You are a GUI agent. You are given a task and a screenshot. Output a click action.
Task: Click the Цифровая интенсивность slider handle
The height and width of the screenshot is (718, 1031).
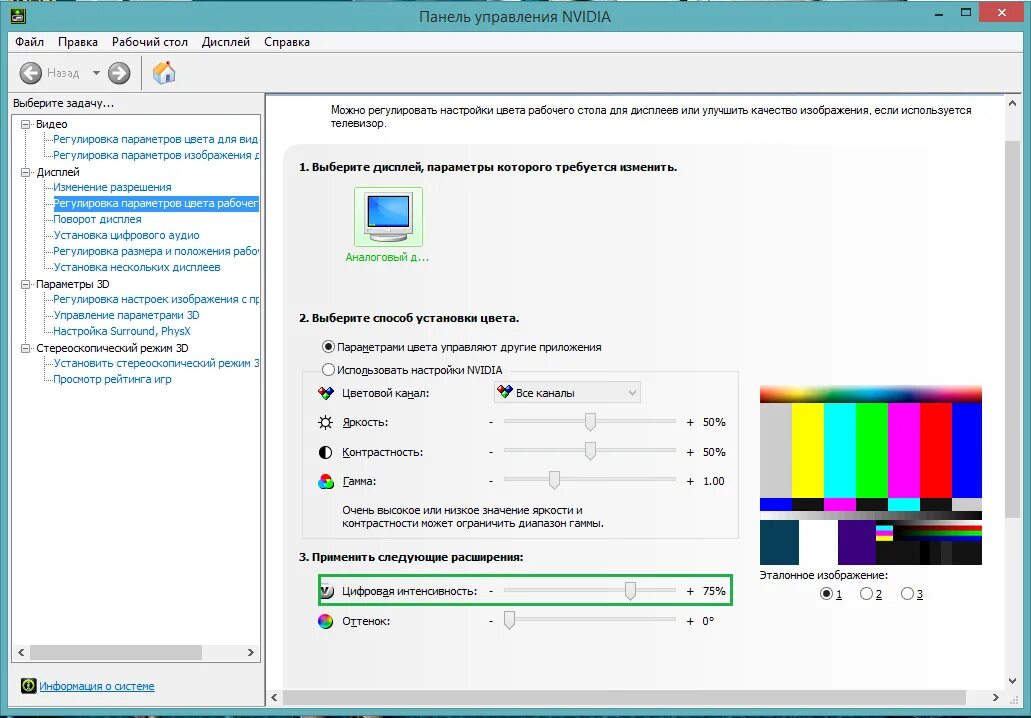(630, 591)
